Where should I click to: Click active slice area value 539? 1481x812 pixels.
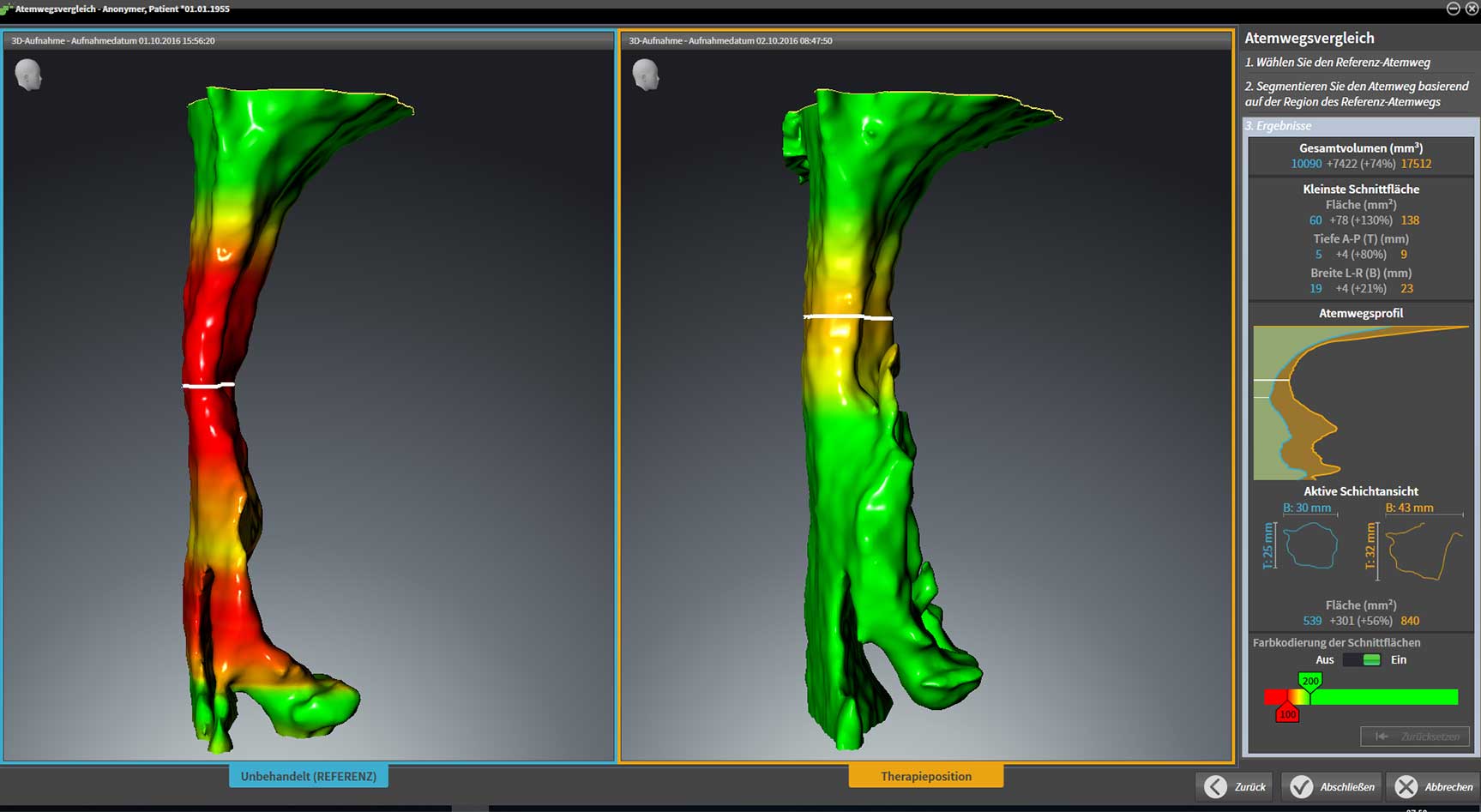point(1312,621)
